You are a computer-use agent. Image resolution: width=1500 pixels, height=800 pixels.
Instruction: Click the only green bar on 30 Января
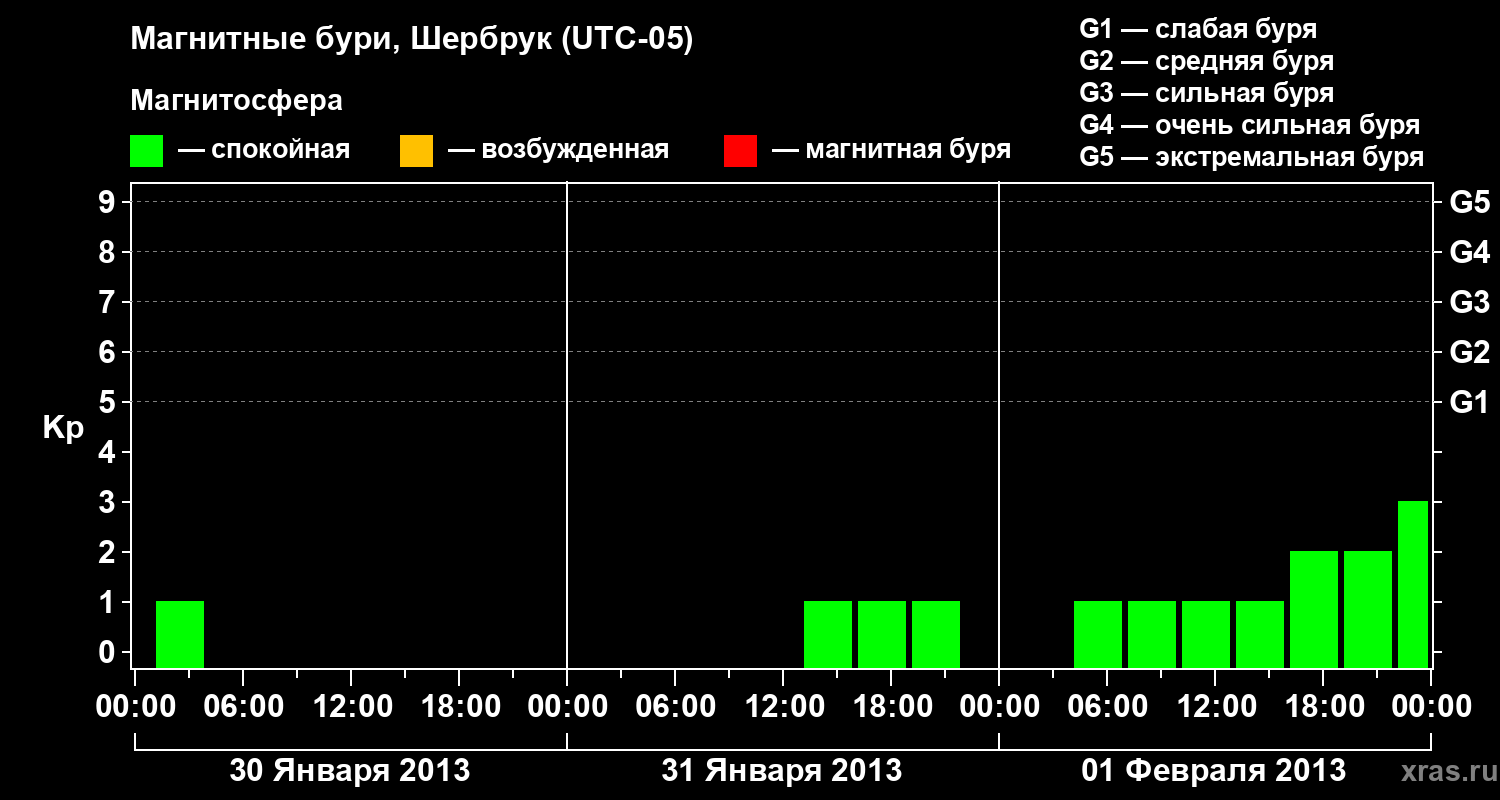180,634
